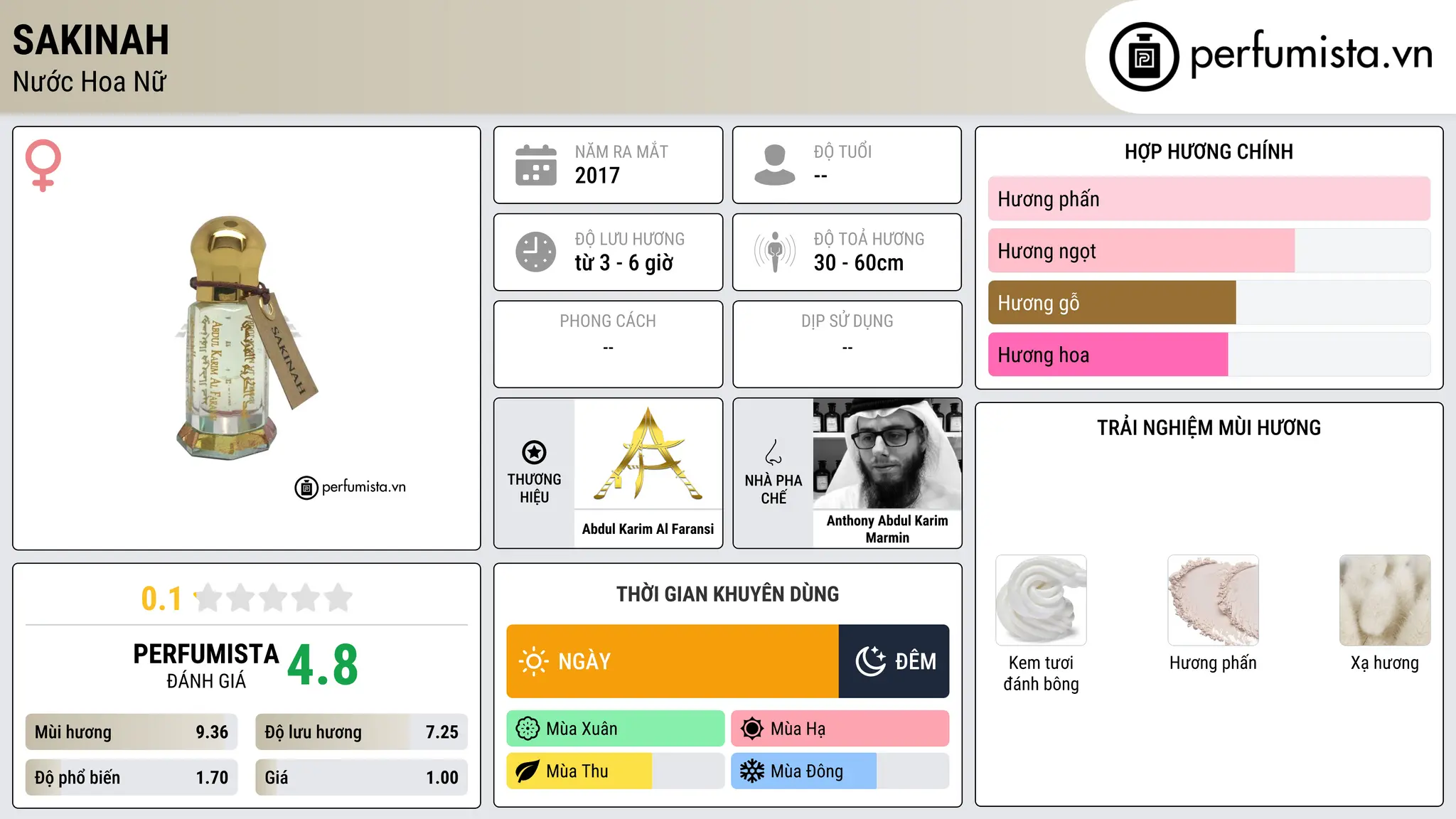
Task: Click the moon icon in the Đêm bar
Action: (x=870, y=661)
